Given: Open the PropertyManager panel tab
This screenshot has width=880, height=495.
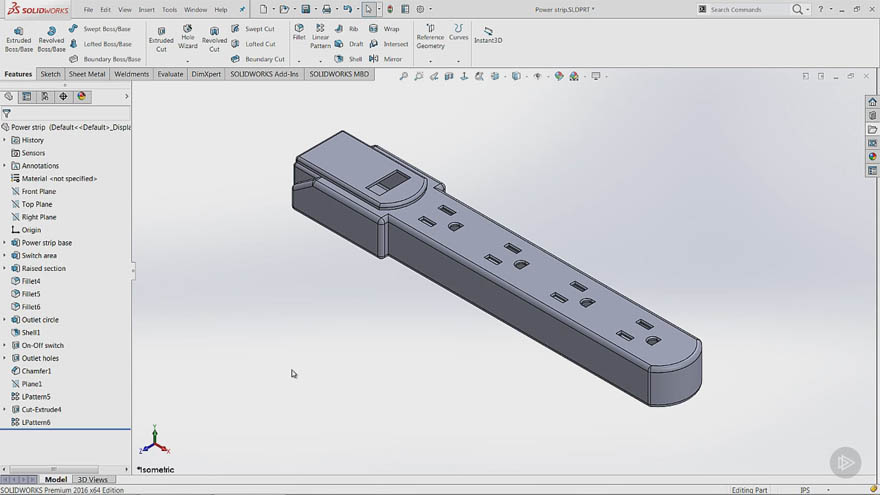Looking at the screenshot, I should 26,97.
